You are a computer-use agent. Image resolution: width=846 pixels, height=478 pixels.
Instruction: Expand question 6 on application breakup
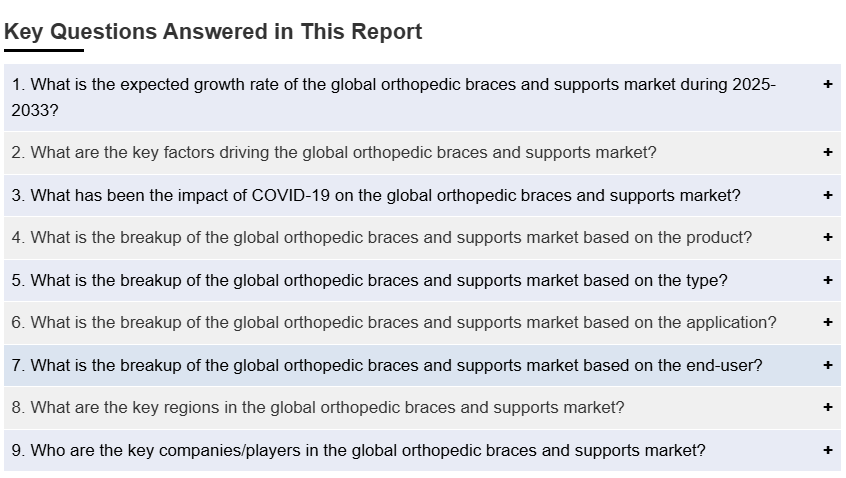394,323
